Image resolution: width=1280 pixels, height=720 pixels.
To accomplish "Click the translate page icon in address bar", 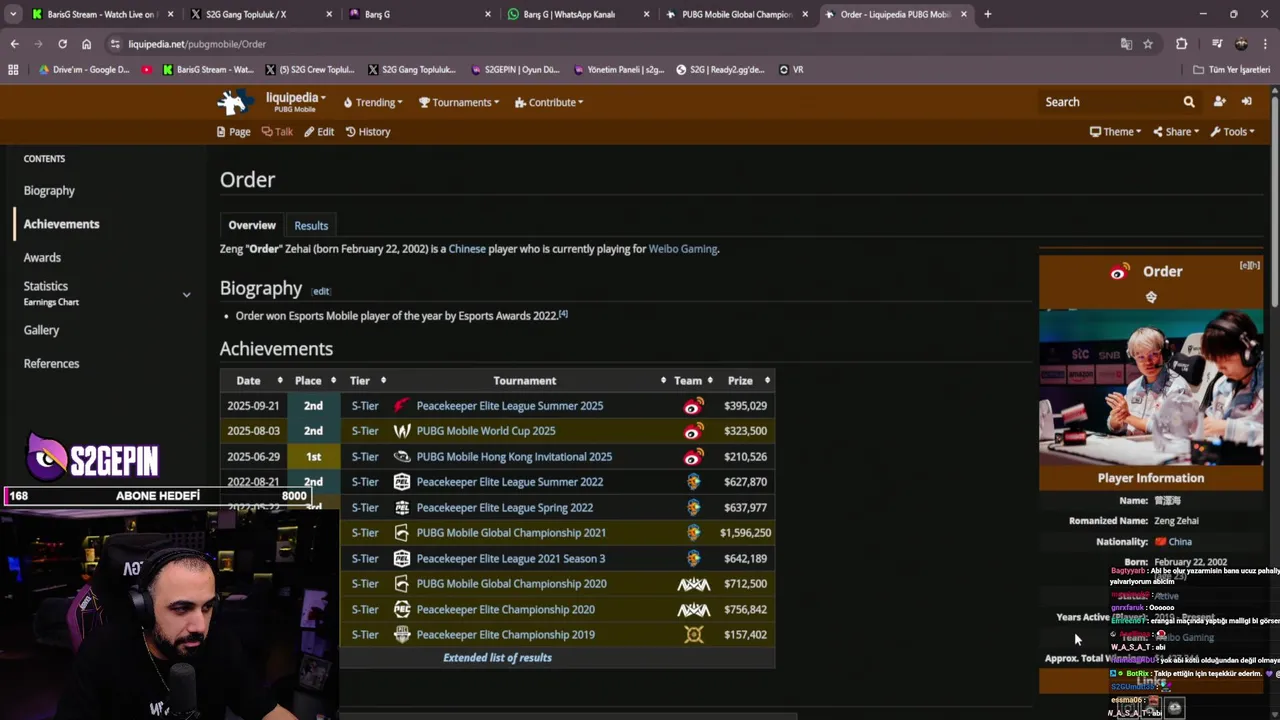I will pyautogui.click(x=1126, y=44).
